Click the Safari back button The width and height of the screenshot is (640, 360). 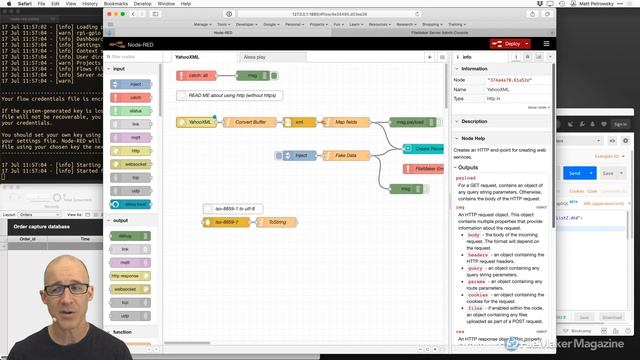click(133, 14)
